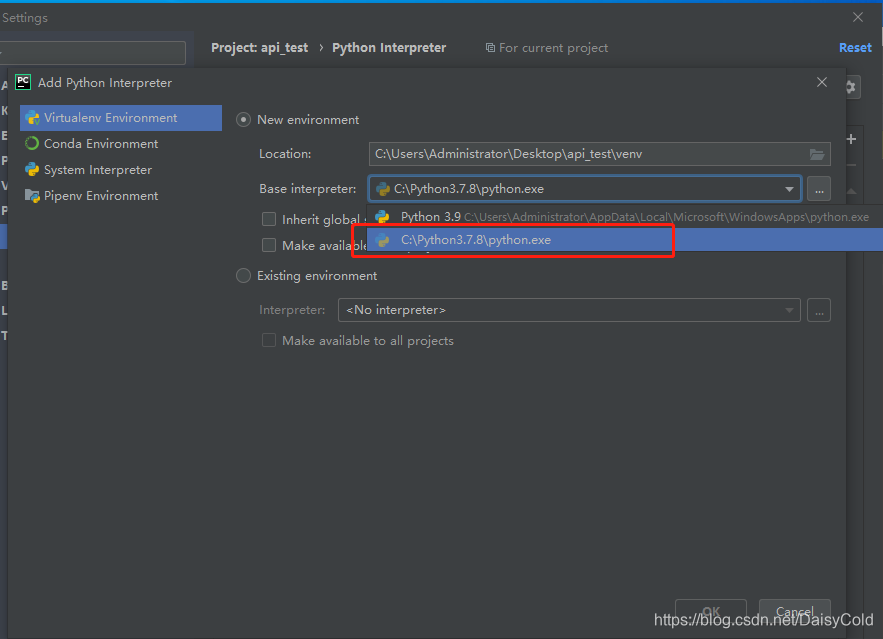Open the existing Interpreter dropdown showing No interpreter
Viewport: 883px width, 639px height.
[x=569, y=310]
